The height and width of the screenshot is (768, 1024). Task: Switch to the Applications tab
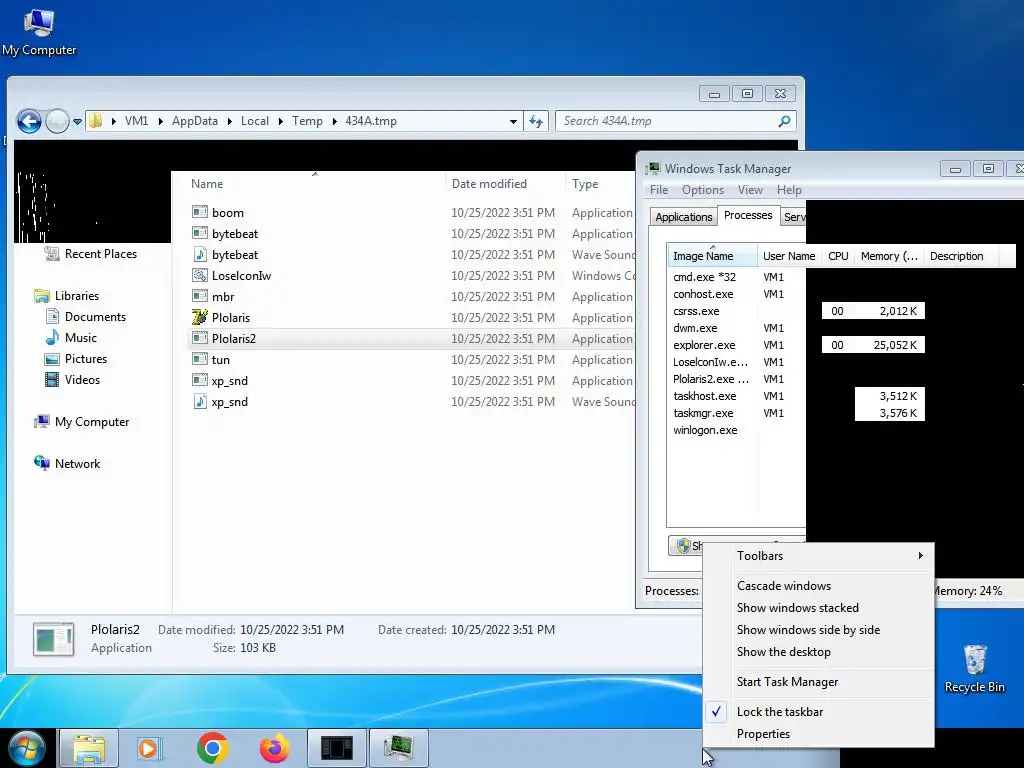pos(683,217)
